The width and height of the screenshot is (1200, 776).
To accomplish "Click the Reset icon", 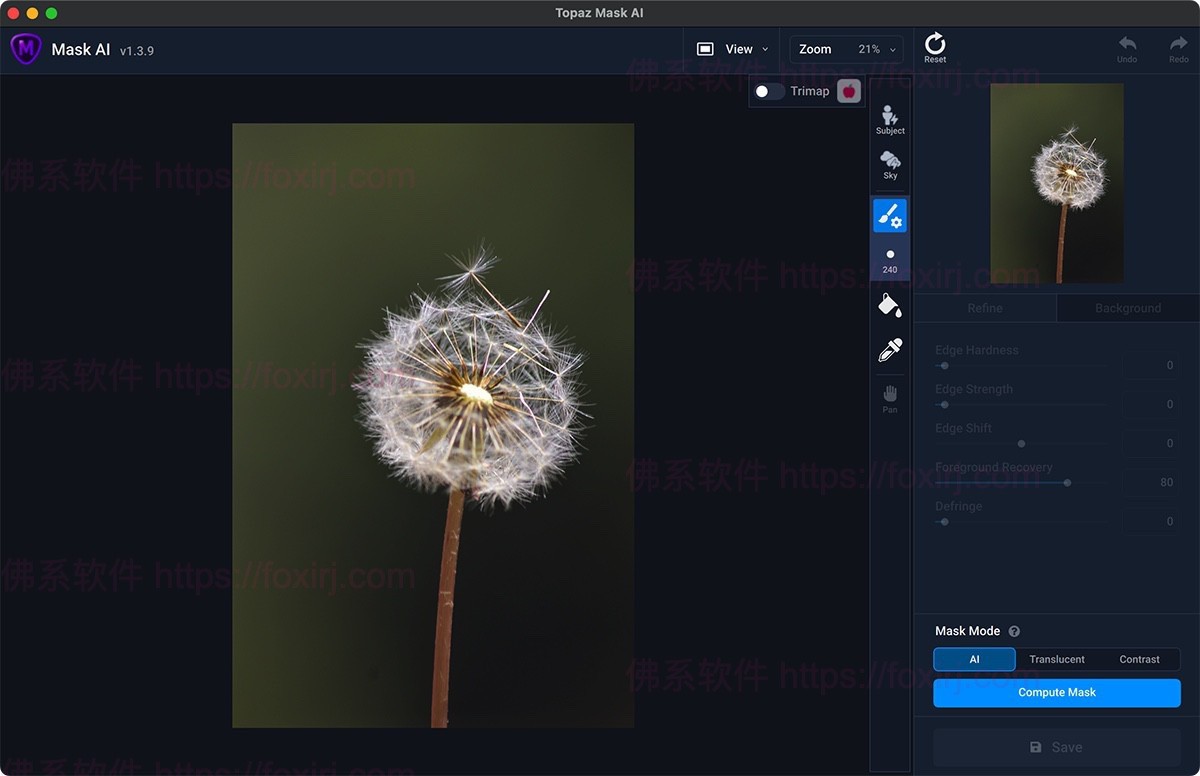I will (x=935, y=47).
